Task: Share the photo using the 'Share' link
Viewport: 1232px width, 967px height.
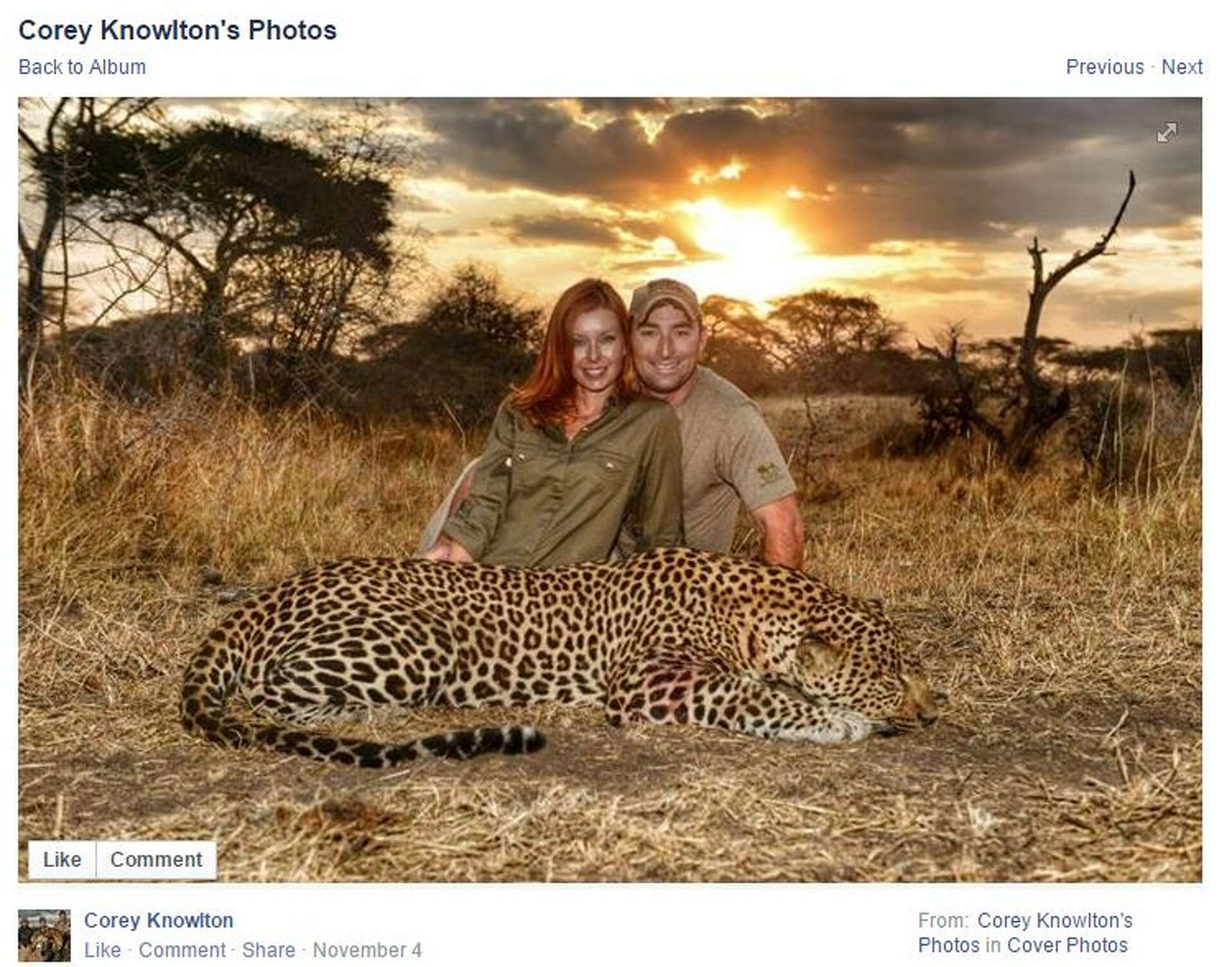Action: [x=269, y=948]
